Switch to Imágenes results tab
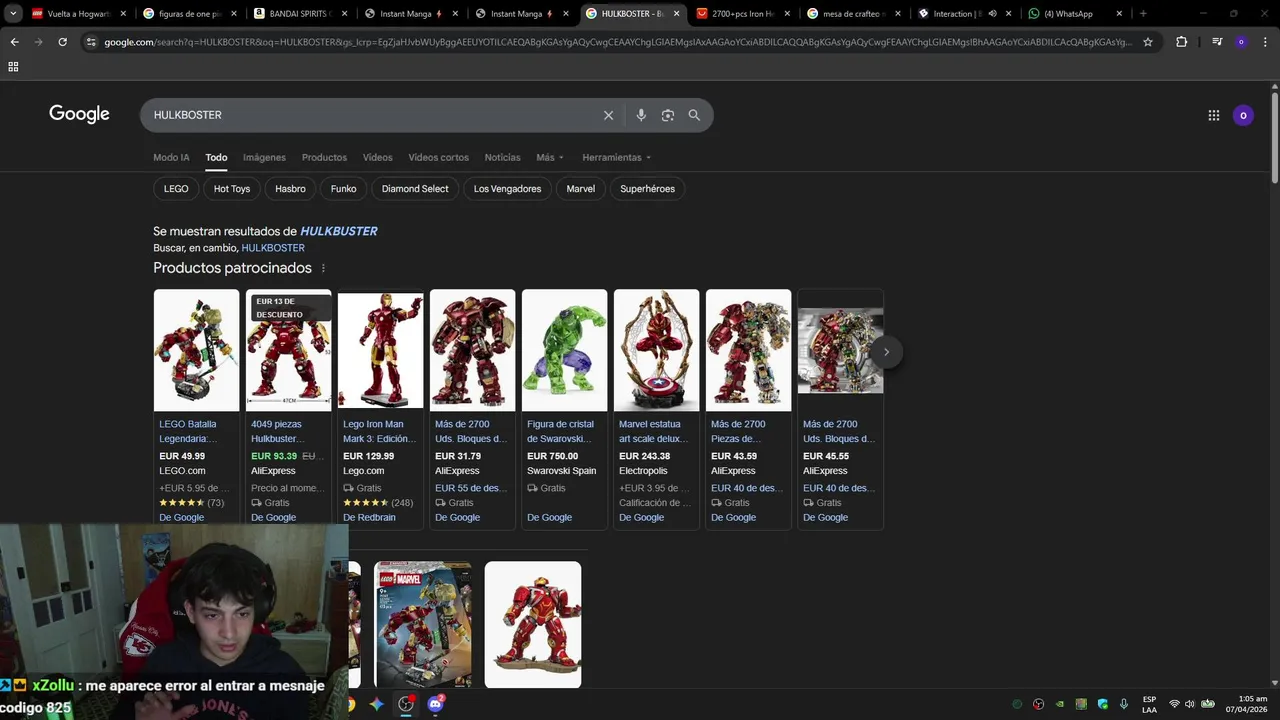The width and height of the screenshot is (1280, 720). pyautogui.click(x=264, y=157)
